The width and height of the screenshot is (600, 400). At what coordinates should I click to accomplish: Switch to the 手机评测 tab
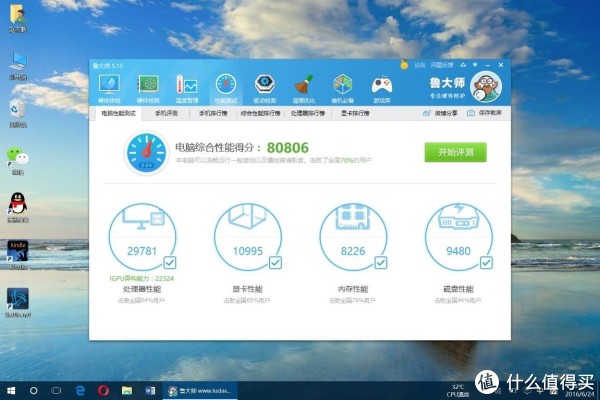(166, 113)
